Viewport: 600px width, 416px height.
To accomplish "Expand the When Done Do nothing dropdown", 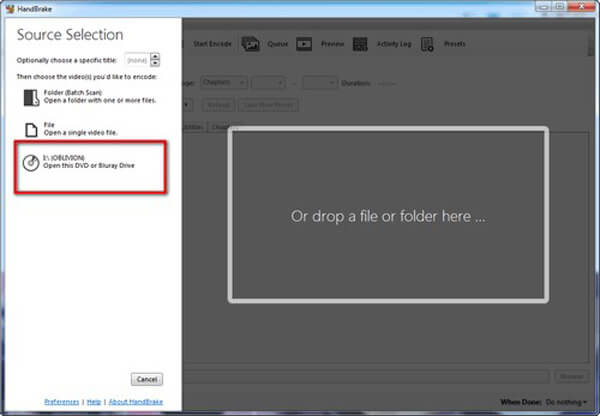I will (566, 402).
